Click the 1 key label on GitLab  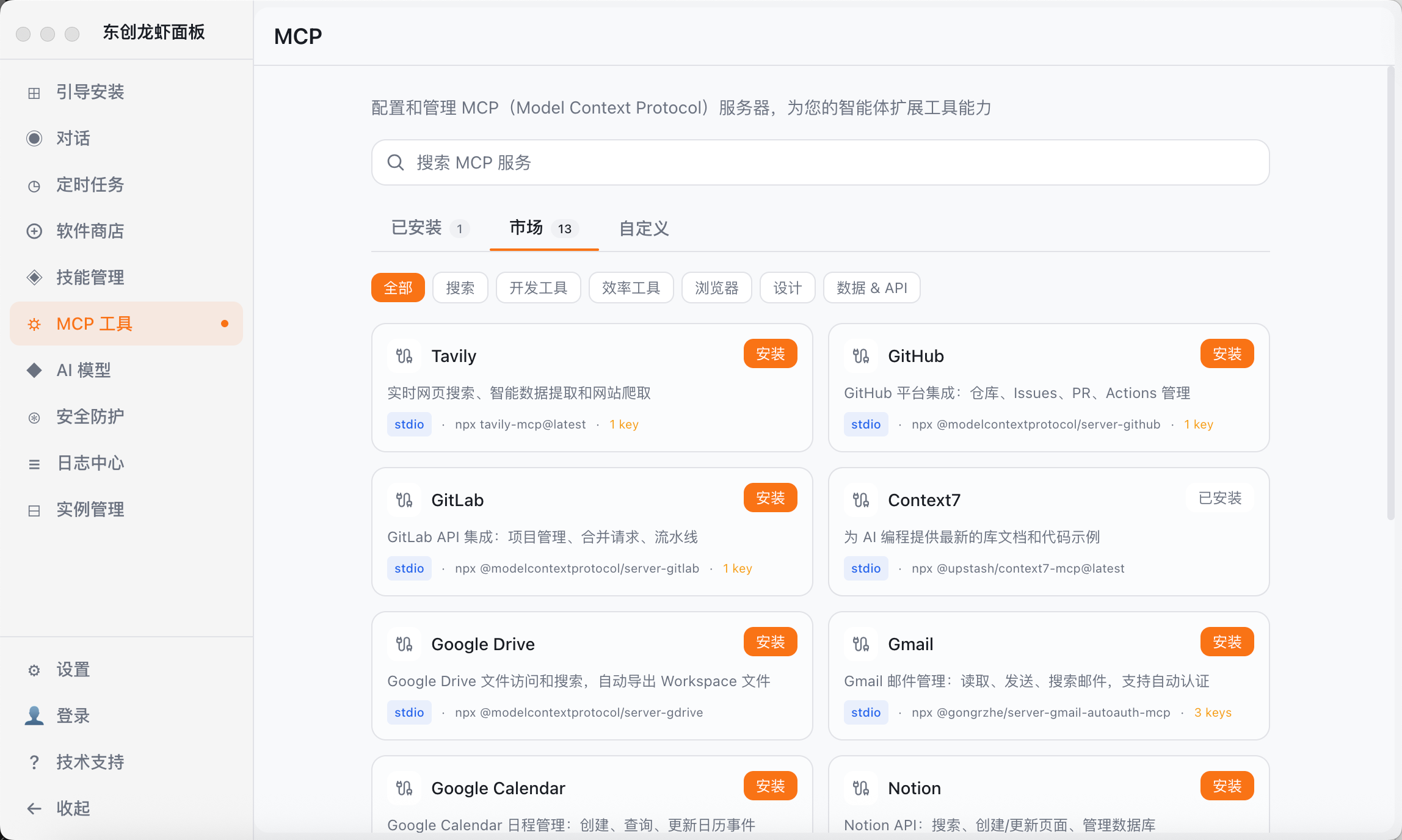click(738, 568)
